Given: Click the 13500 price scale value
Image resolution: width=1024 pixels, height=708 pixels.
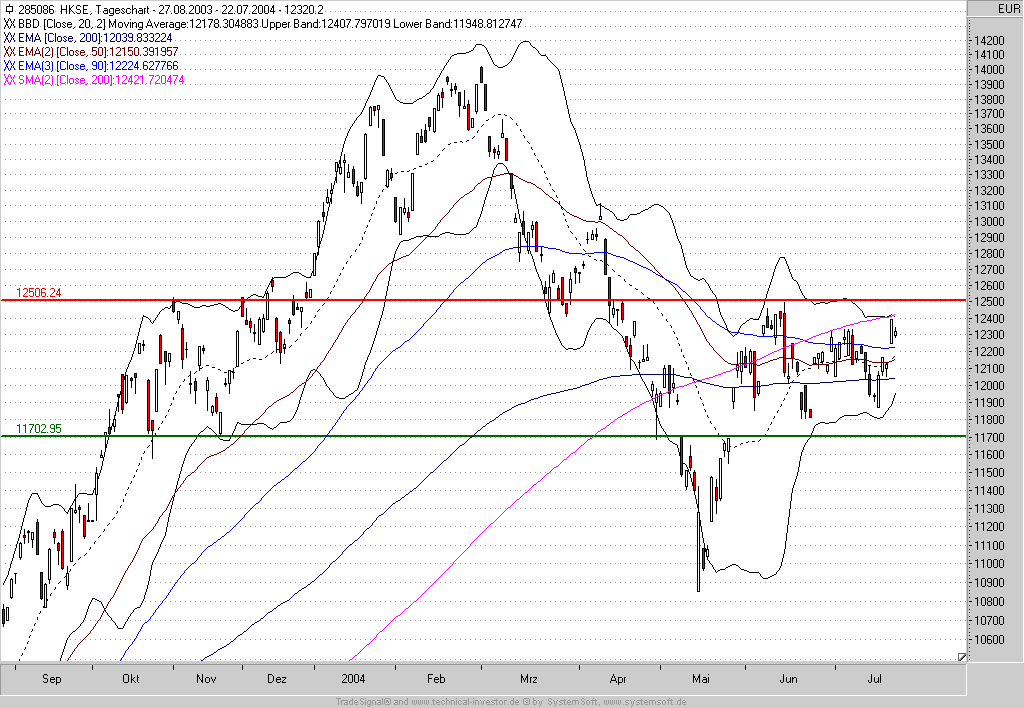Looking at the screenshot, I should point(989,144).
